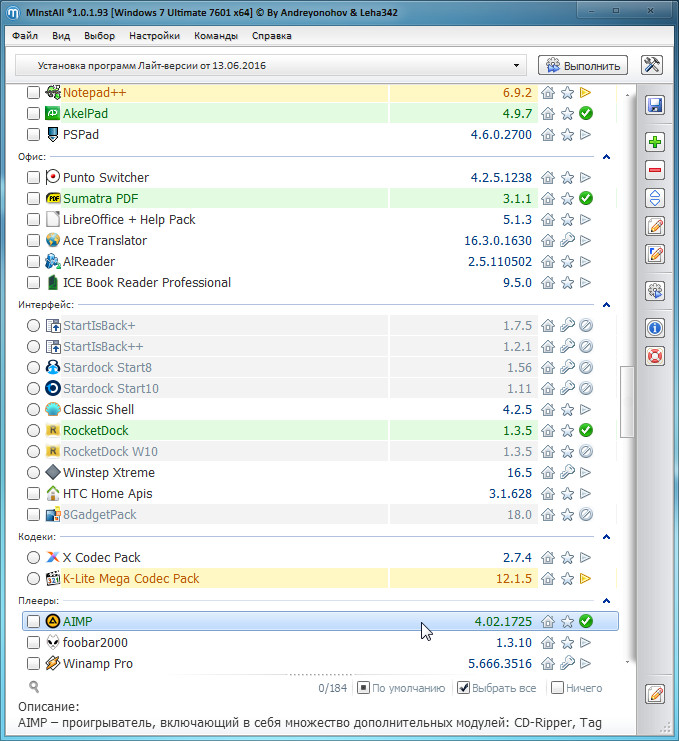Viewport: 679px width, 741px height.
Task: Toggle the 'Ничего' checkbox
Action: pyautogui.click(x=558, y=688)
